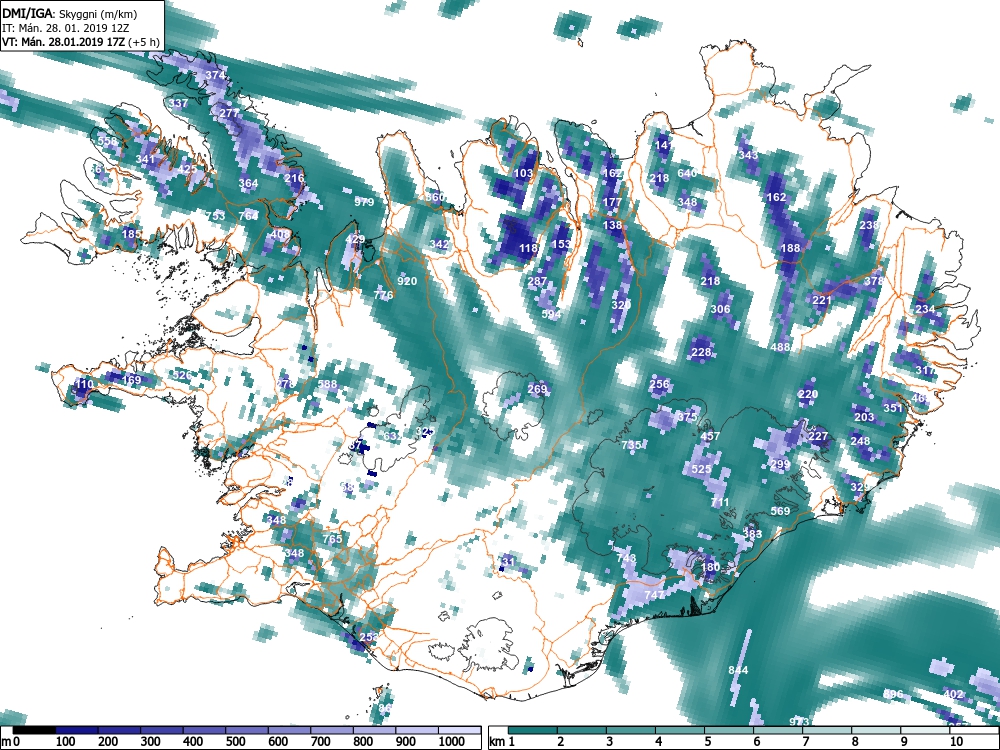Viewport: 1000px width, 750px height.
Task: Click the '10' label on km scale
Action: tap(955, 741)
